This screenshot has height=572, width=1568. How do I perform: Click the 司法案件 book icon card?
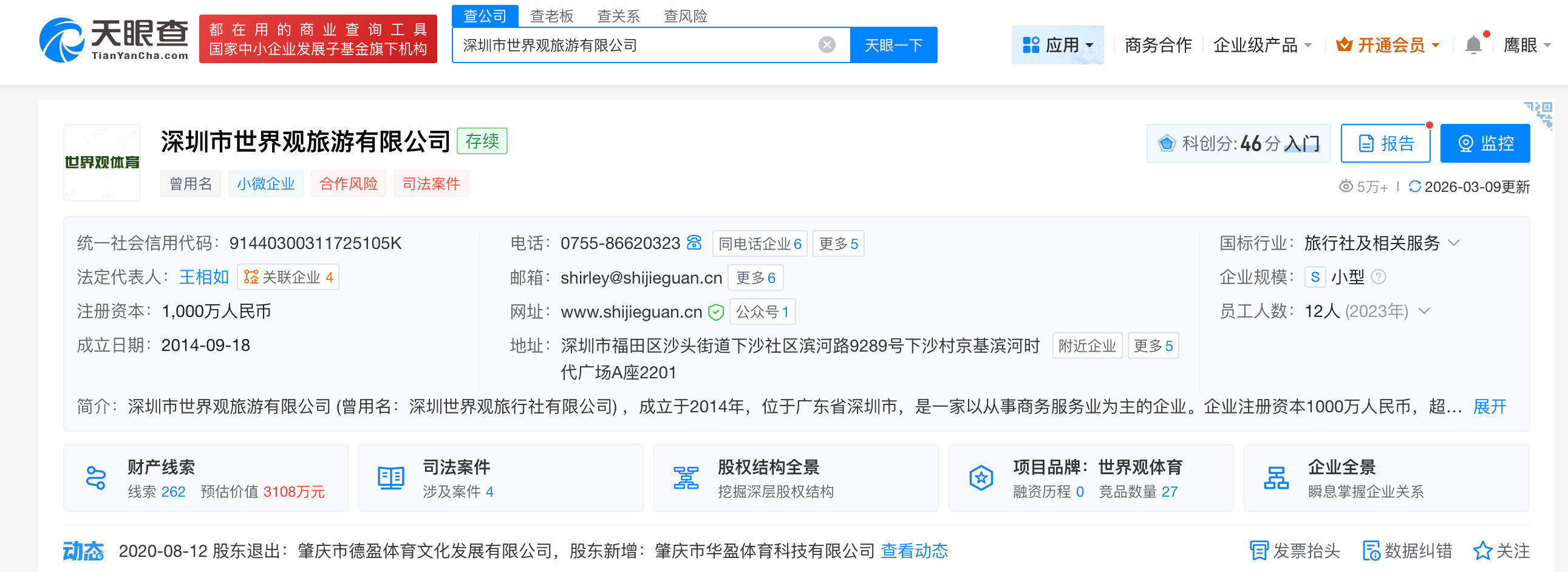point(390,478)
